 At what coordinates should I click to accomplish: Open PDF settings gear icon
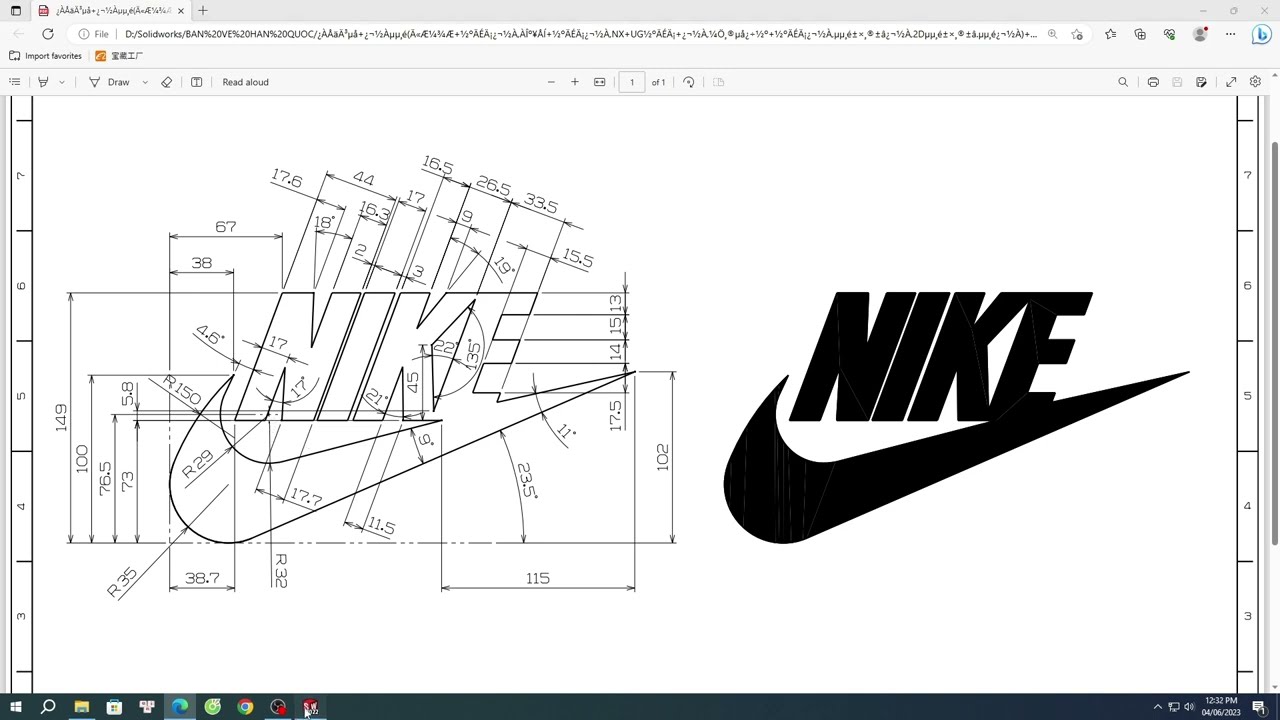coord(1255,82)
